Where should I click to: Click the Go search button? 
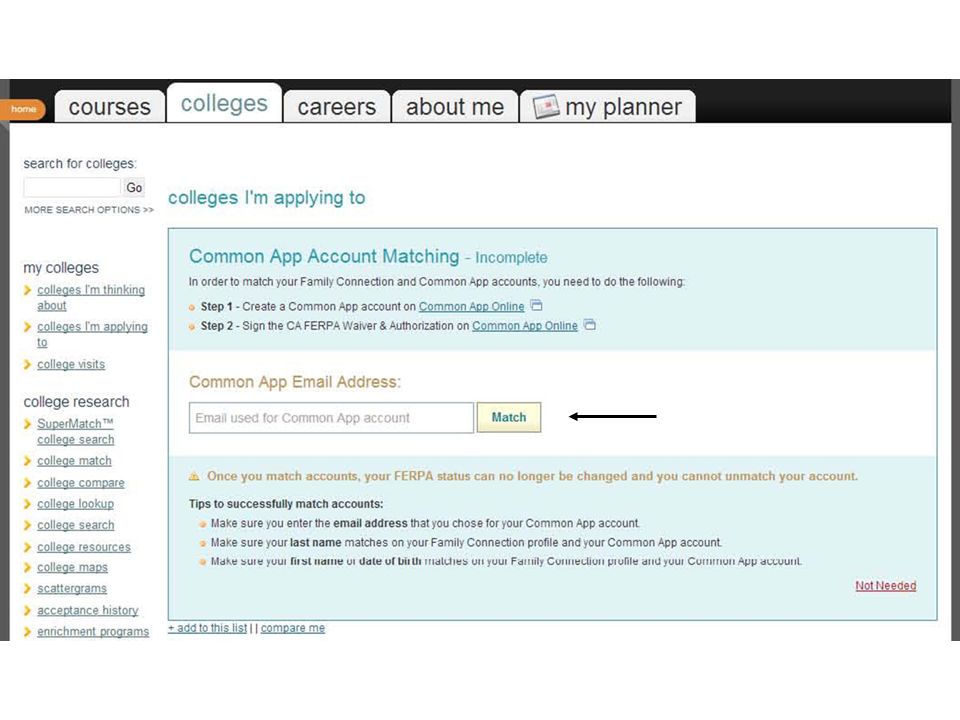pos(134,187)
